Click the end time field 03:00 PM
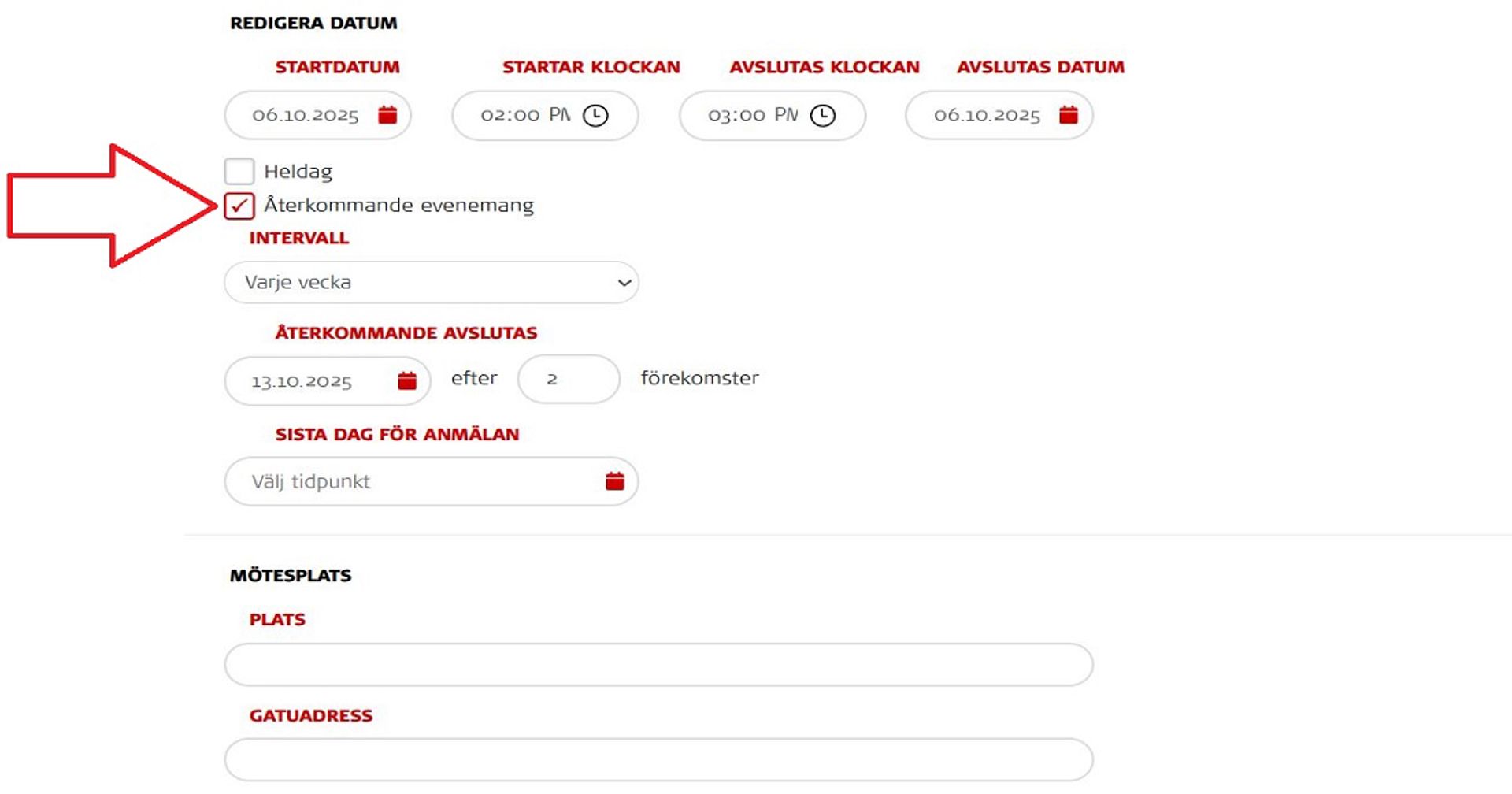 751,116
